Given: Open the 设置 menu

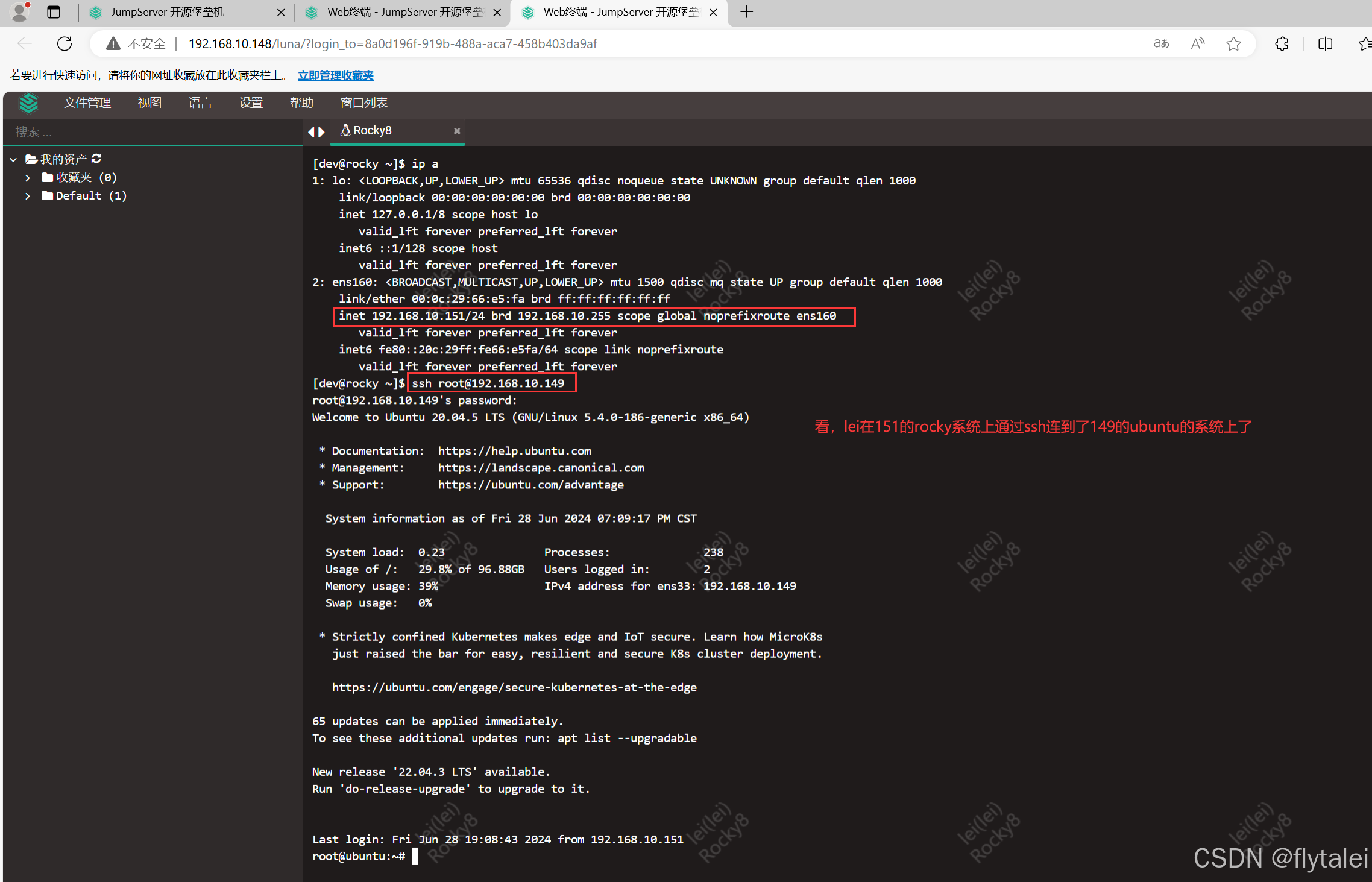Looking at the screenshot, I should pyautogui.click(x=251, y=103).
